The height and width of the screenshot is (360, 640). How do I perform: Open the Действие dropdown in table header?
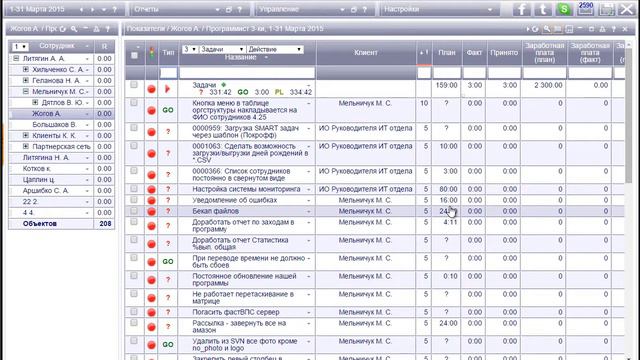(275, 49)
